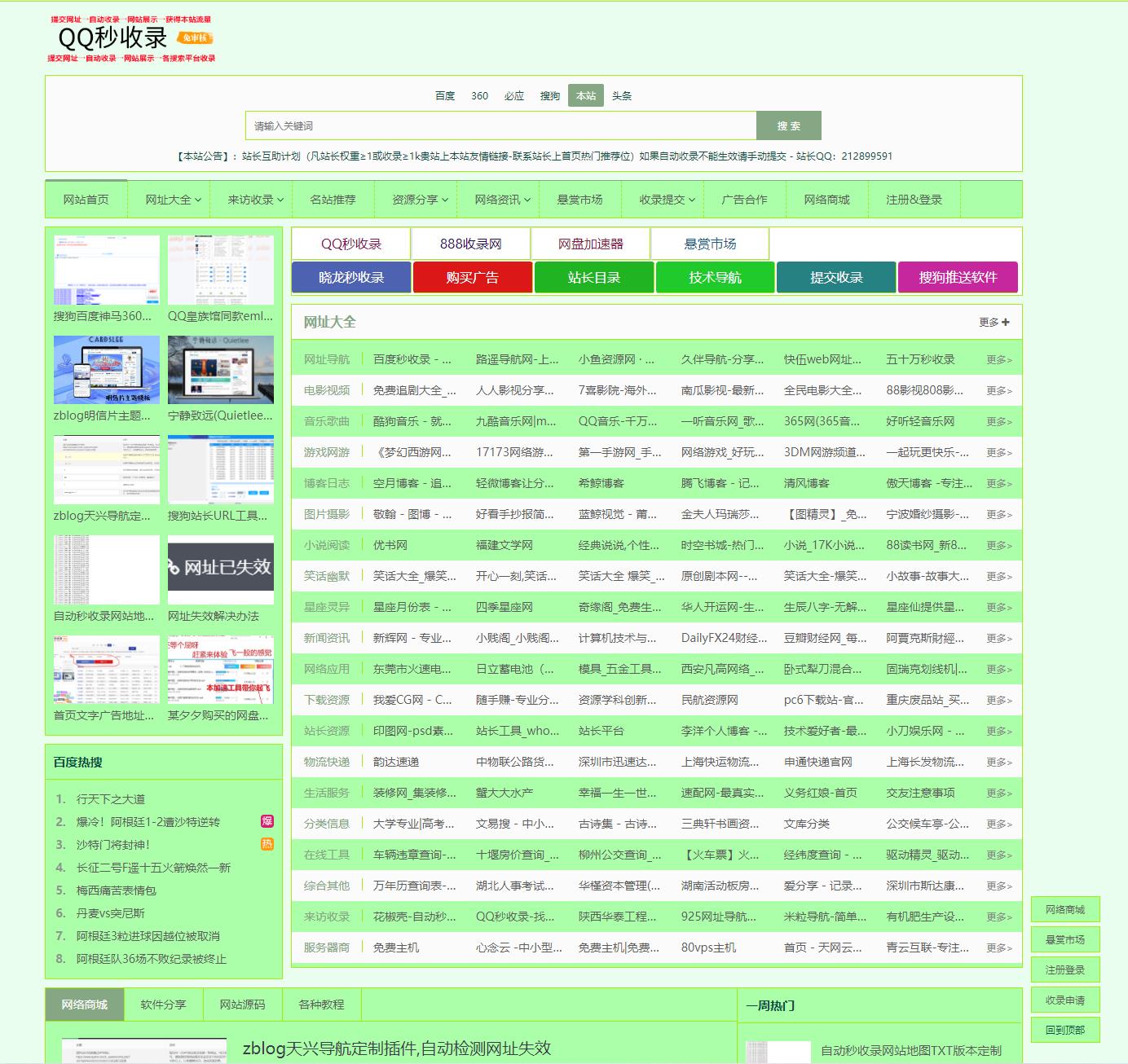The image size is (1128, 1064).
Task: Click the blue 晓龙秒收录 button
Action: [351, 277]
